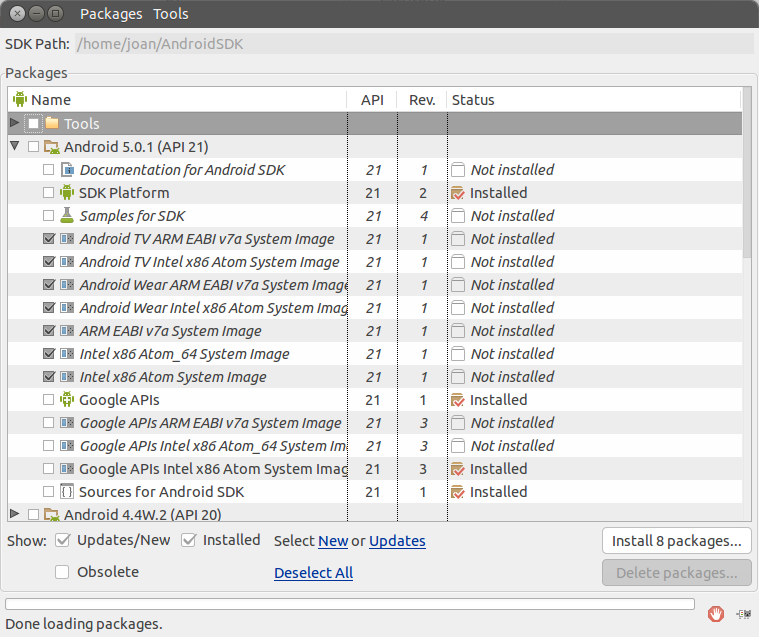Check the Samples for SDK checkbox
759x637 pixels.
click(x=48, y=215)
